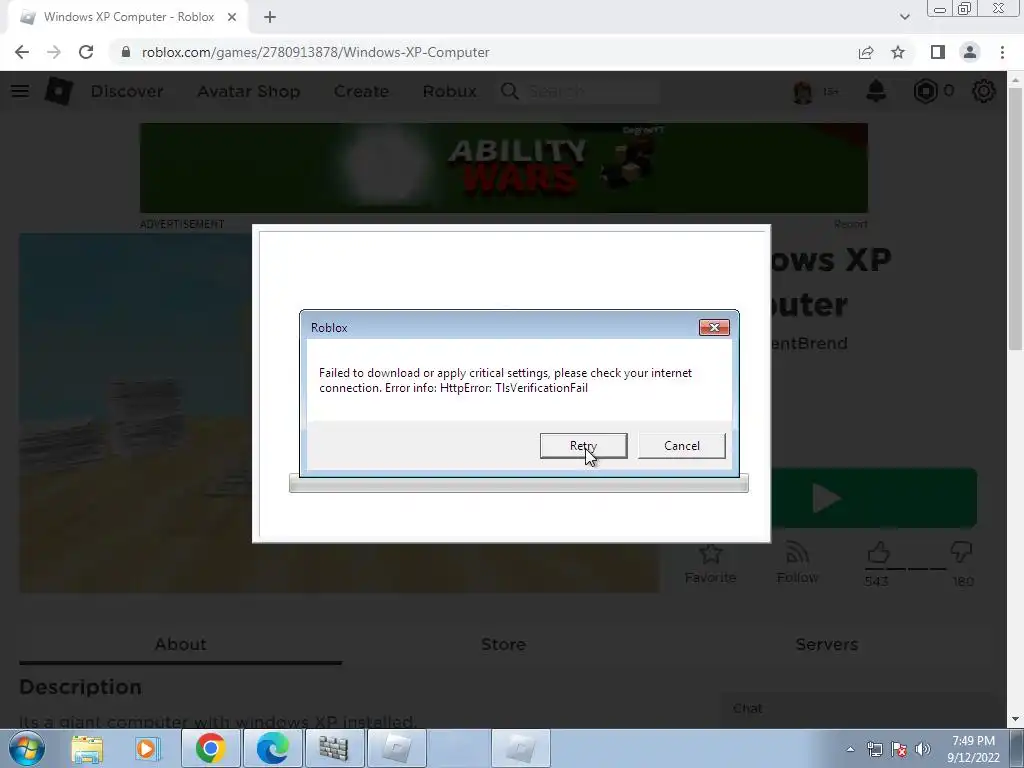Switch to the About tab

pyautogui.click(x=180, y=645)
